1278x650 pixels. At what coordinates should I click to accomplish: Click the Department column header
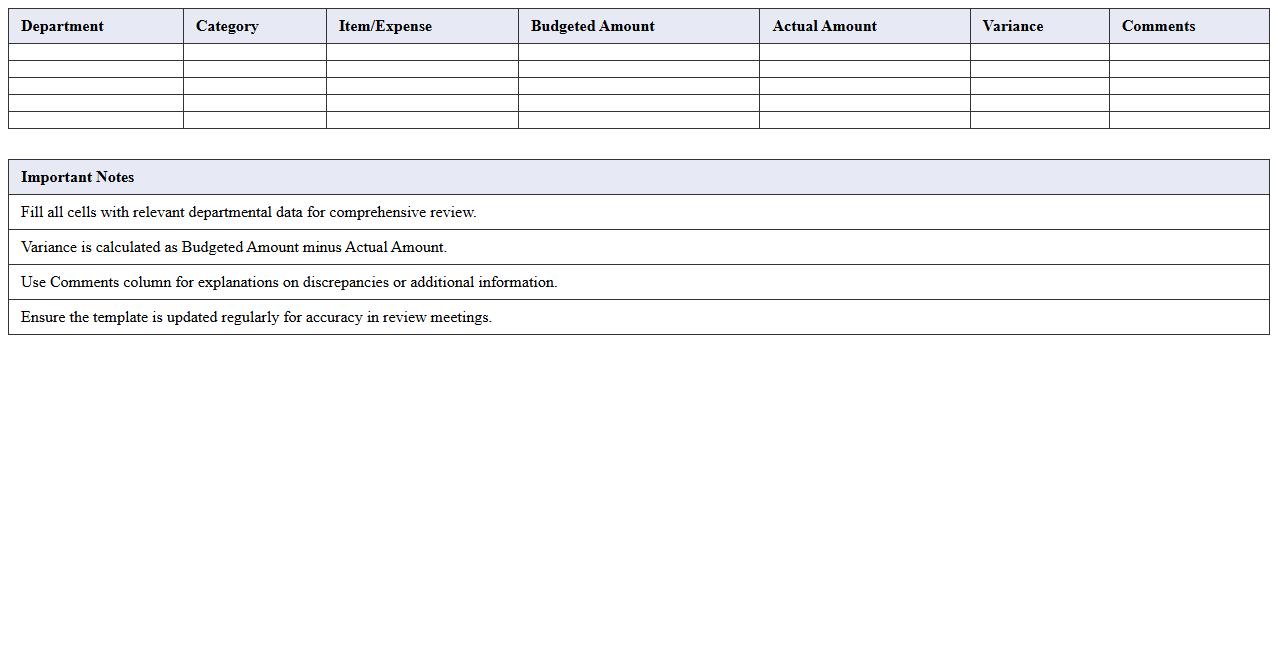click(62, 26)
